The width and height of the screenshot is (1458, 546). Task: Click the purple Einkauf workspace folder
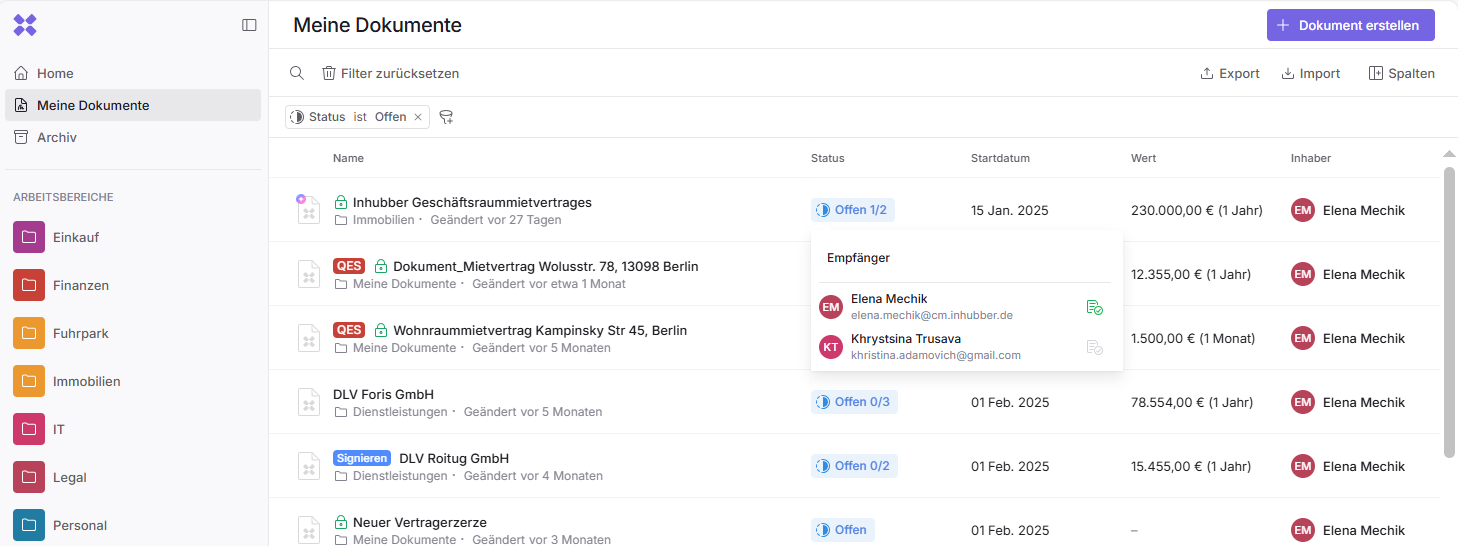tap(29, 237)
